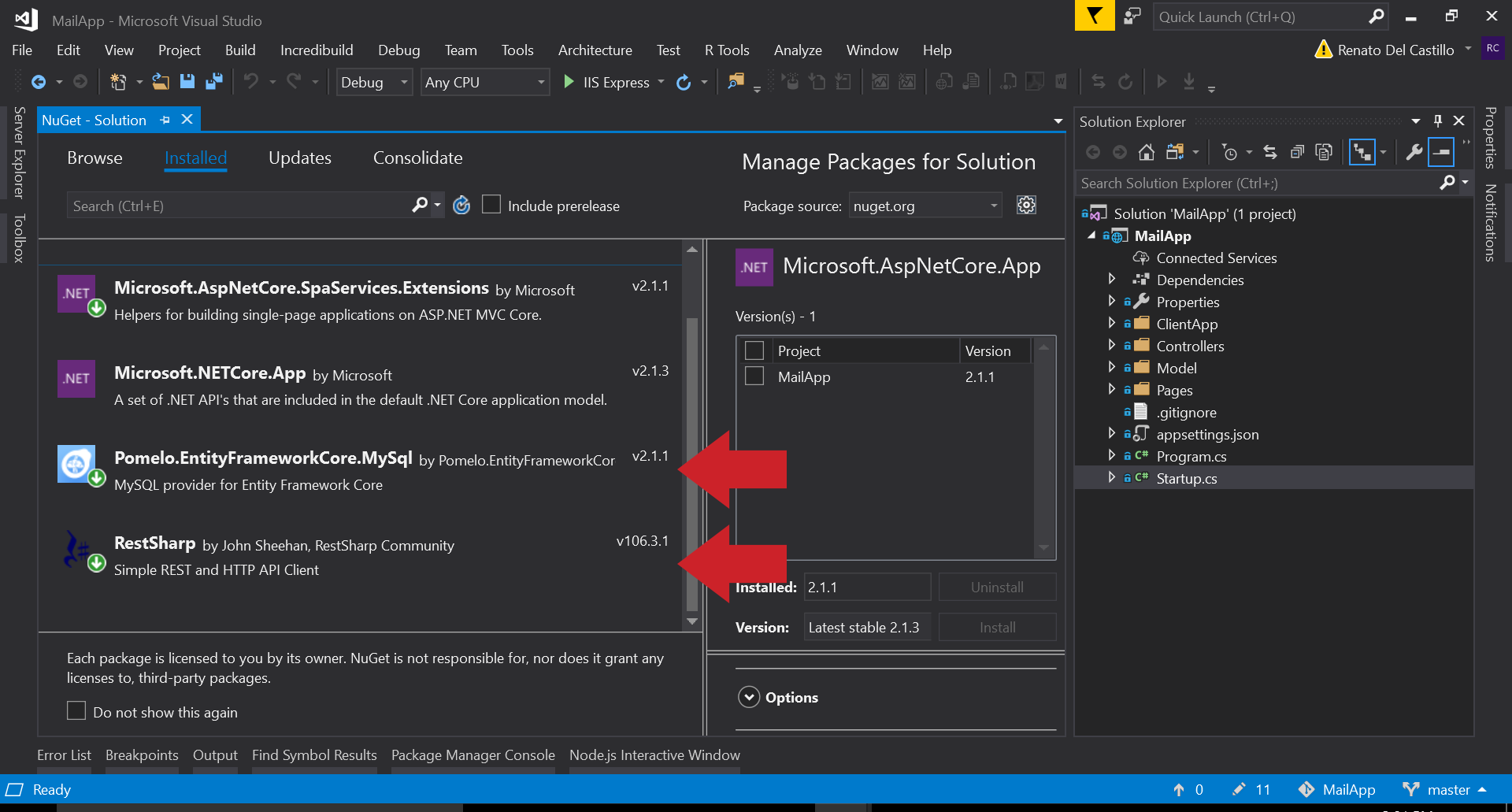This screenshot has height=812, width=1512.
Task: Click the feedback icon beside Quick Launch
Action: click(1132, 16)
